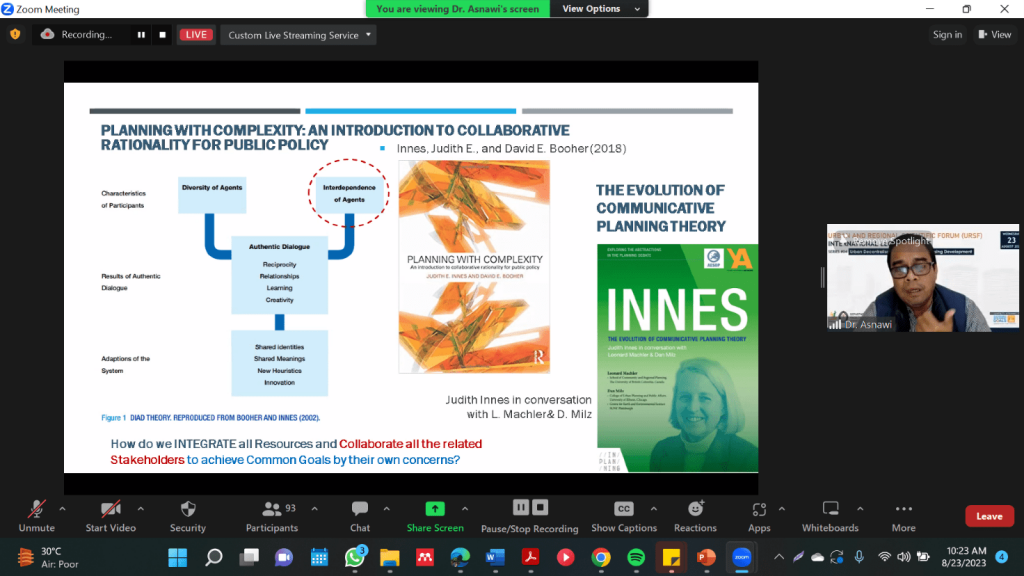Click the More options ellipsis icon

tap(903, 510)
